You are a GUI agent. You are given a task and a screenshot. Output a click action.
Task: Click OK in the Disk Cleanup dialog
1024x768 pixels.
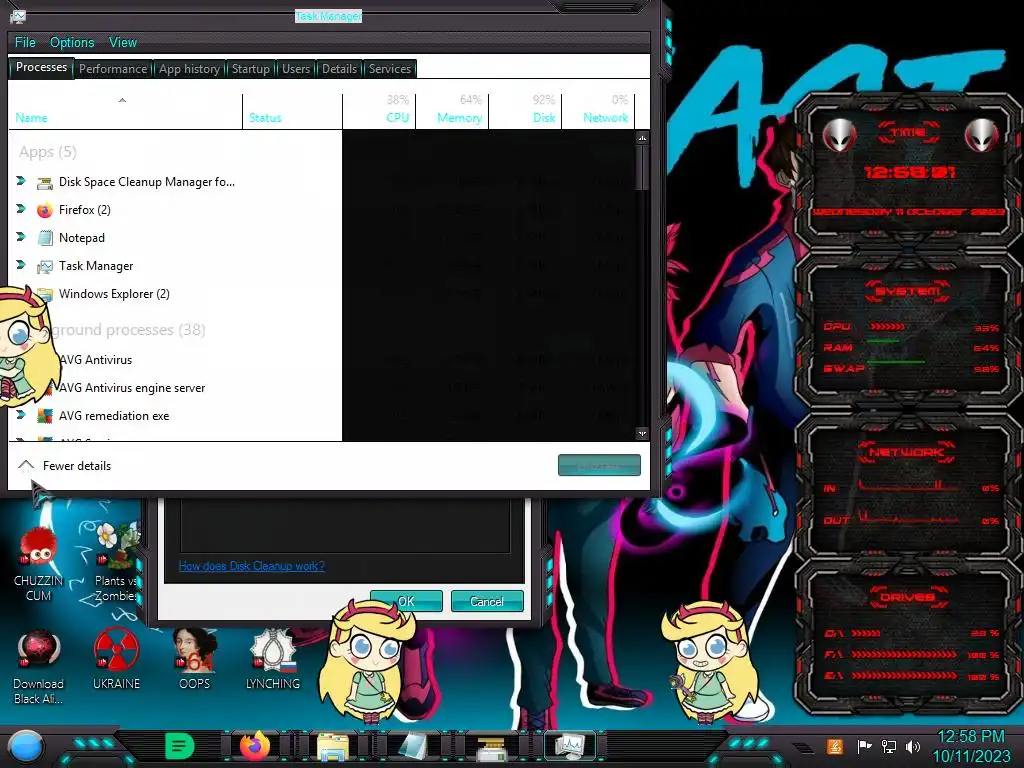pos(406,601)
